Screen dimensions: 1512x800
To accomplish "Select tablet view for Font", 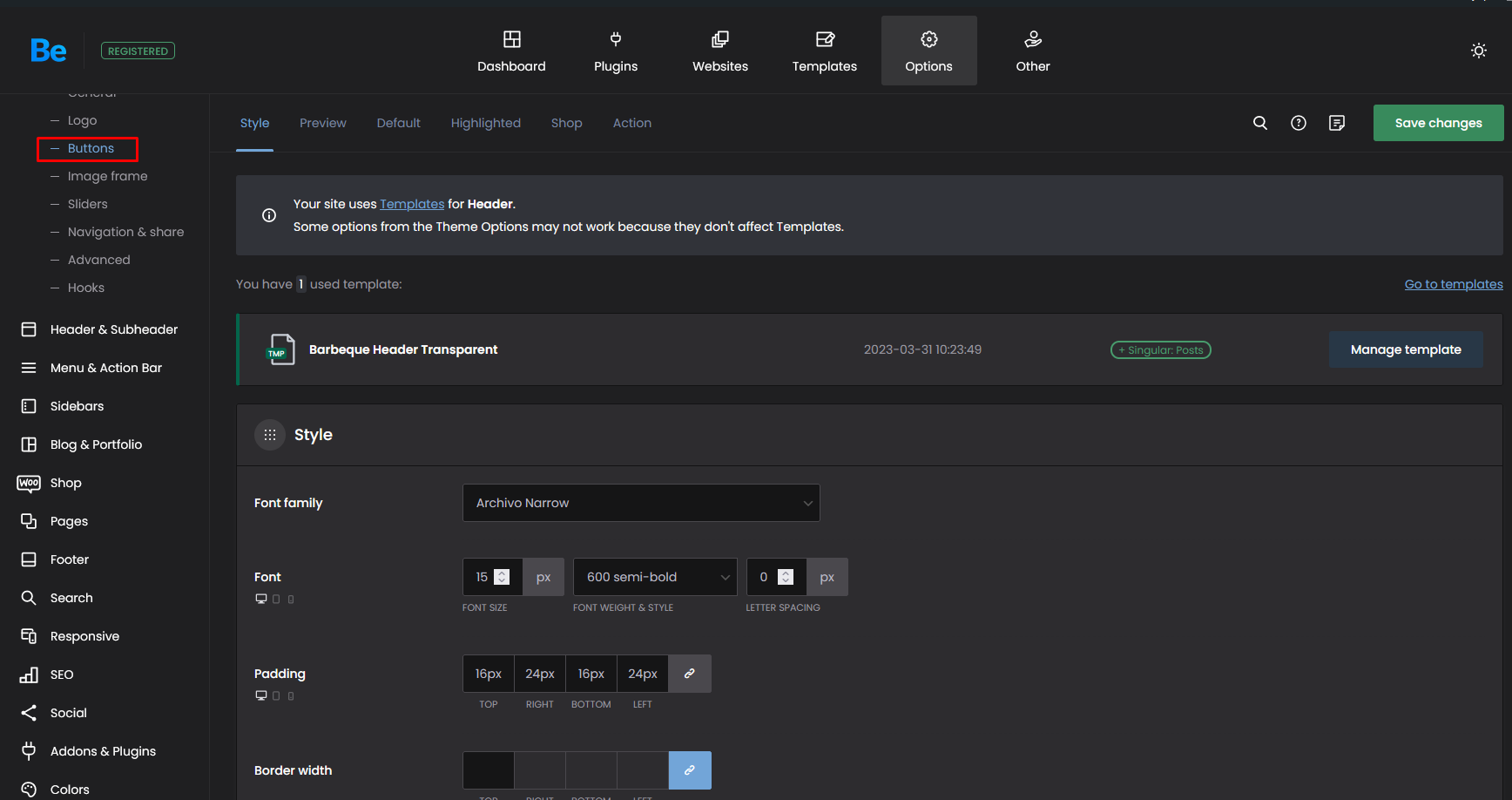I will click(x=276, y=599).
